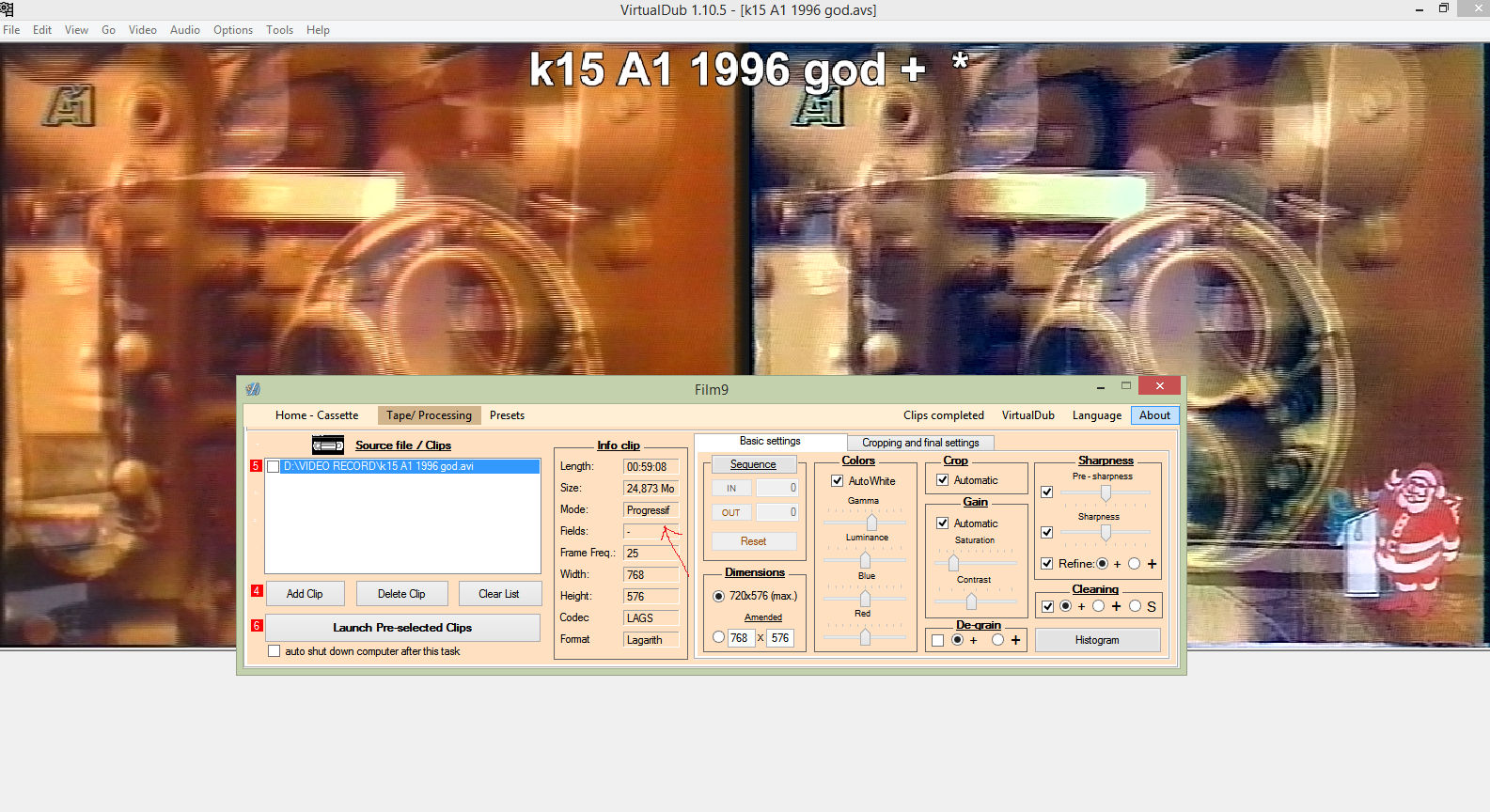Click the Add Clip button
The image size is (1490, 812).
(x=305, y=594)
